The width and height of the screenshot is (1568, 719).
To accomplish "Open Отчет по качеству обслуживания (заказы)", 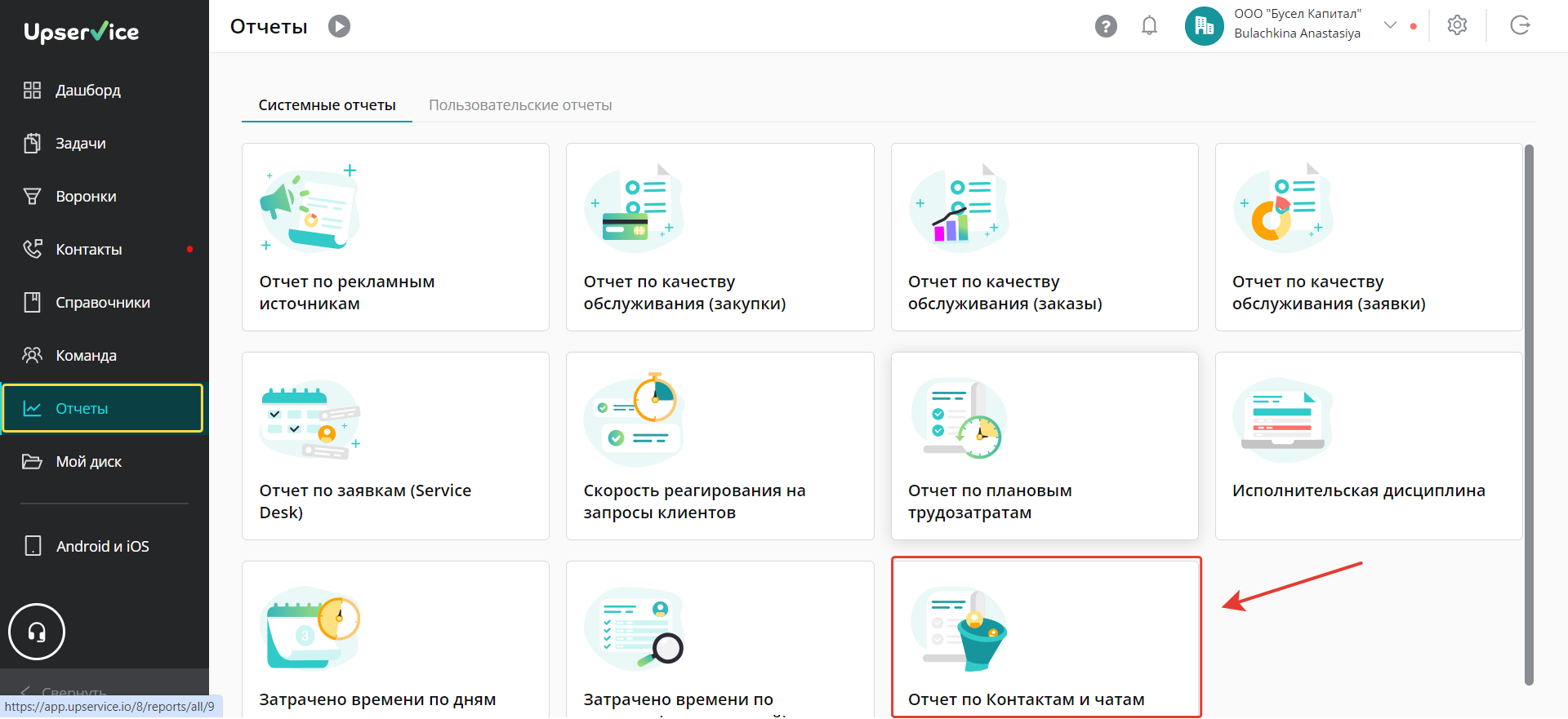I will pyautogui.click(x=1045, y=237).
